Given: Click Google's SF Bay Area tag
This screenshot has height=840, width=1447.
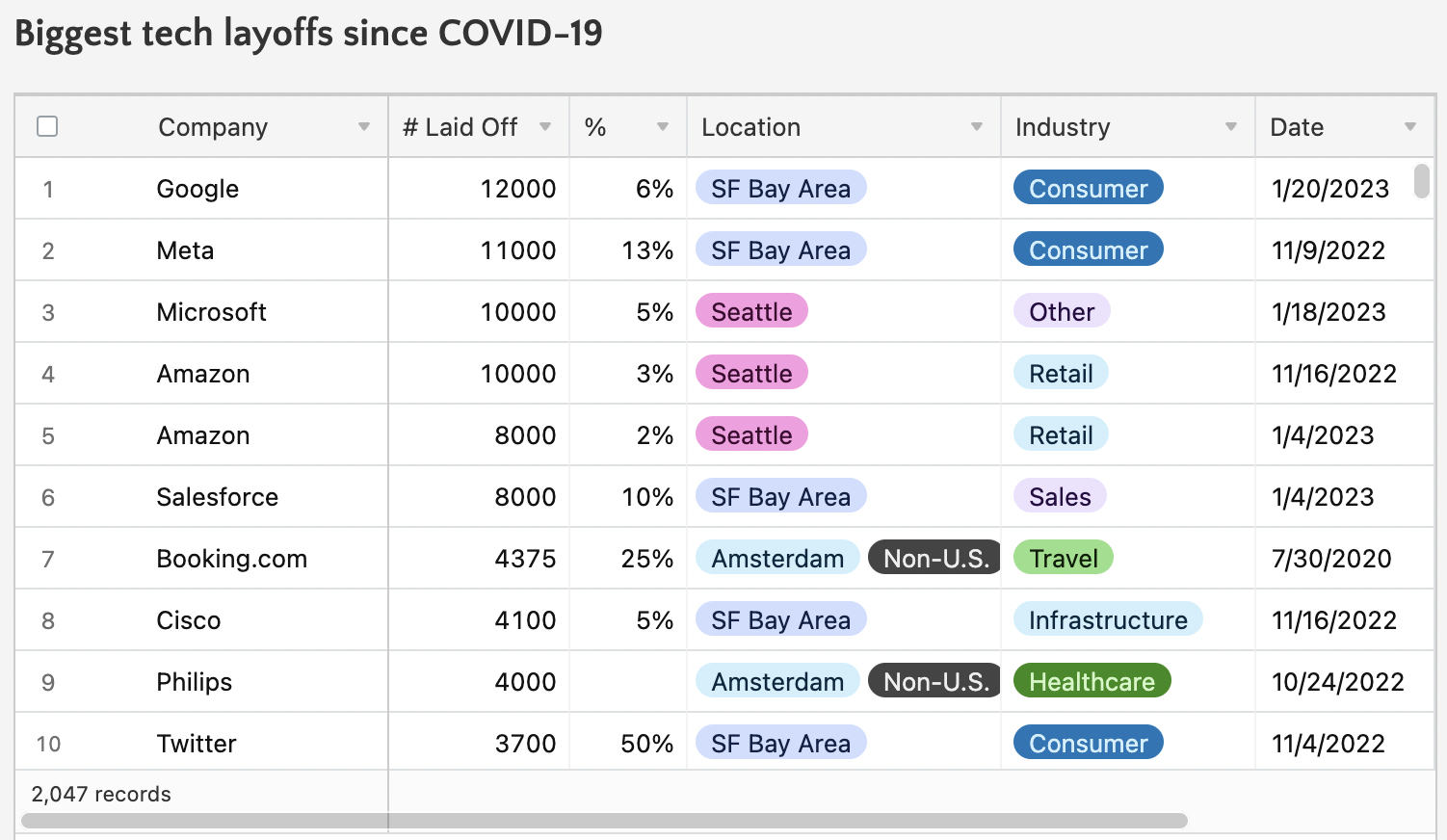Looking at the screenshot, I should (x=781, y=188).
